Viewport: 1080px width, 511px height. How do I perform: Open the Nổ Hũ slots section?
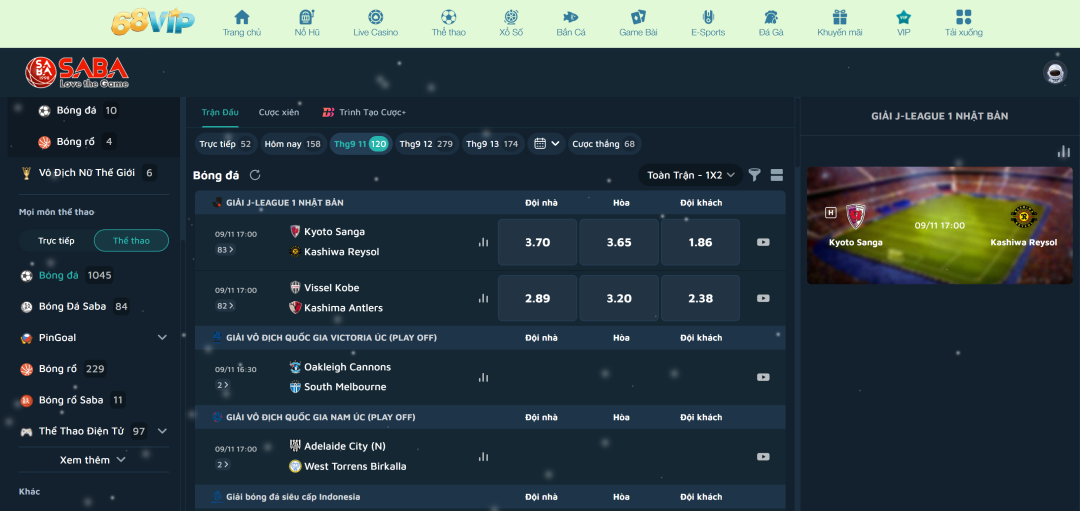pos(307,23)
